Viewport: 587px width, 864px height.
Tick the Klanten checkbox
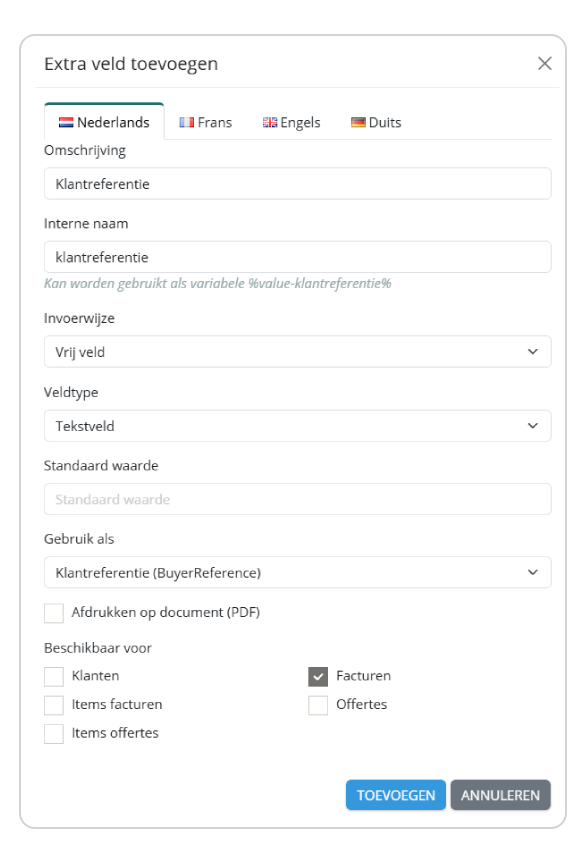click(x=54, y=677)
